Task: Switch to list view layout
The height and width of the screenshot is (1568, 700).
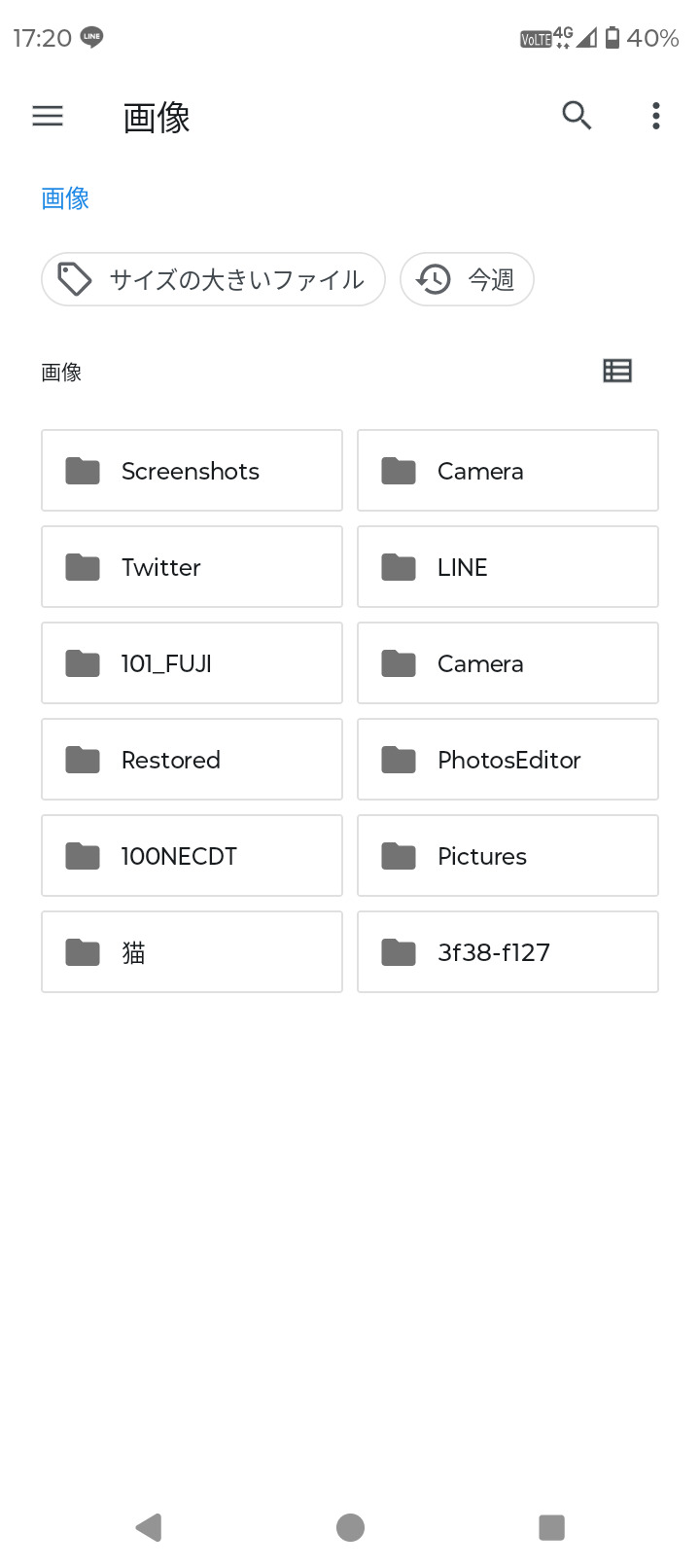Action: coord(617,371)
